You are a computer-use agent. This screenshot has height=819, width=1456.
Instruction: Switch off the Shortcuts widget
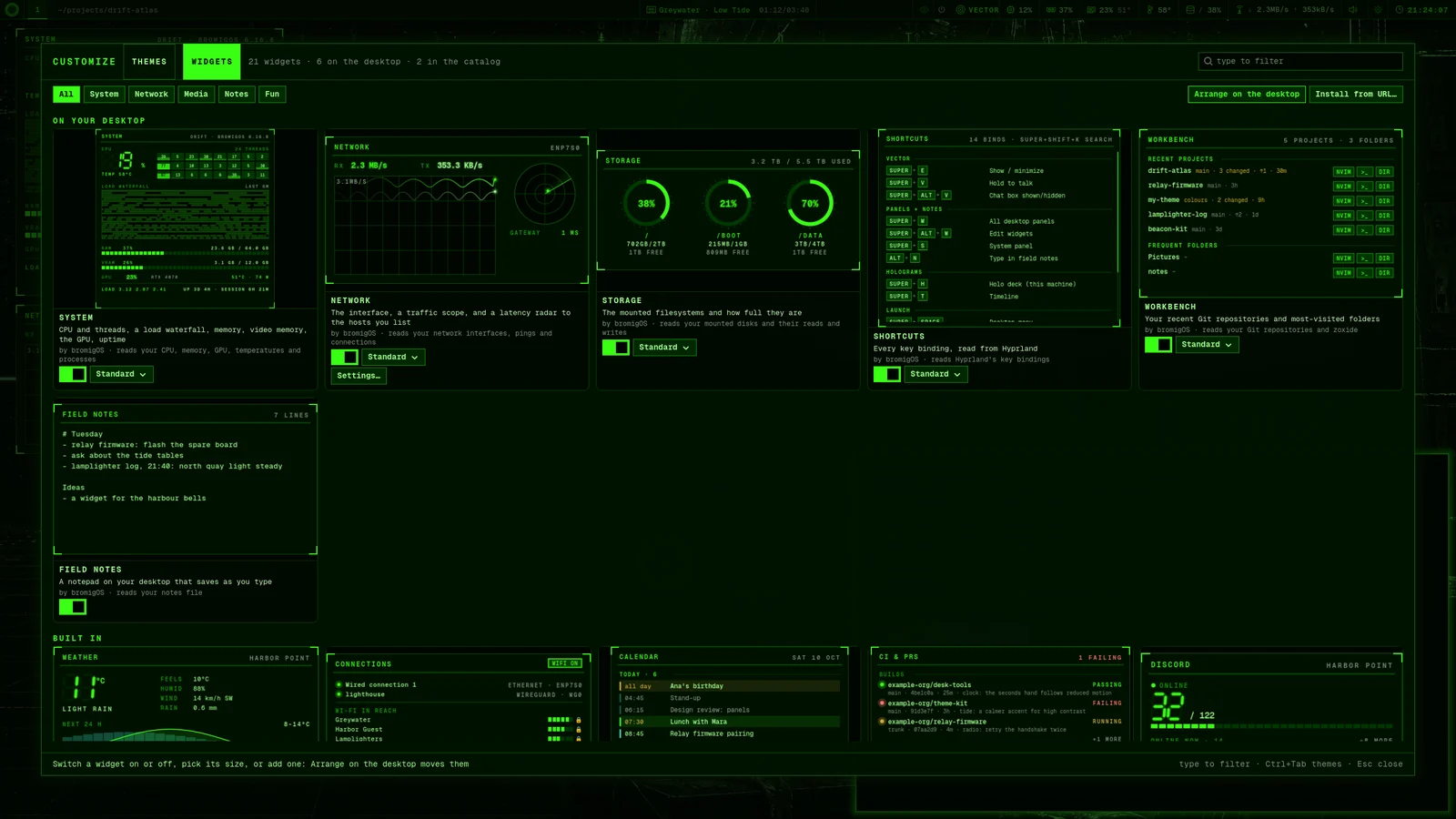(887, 374)
